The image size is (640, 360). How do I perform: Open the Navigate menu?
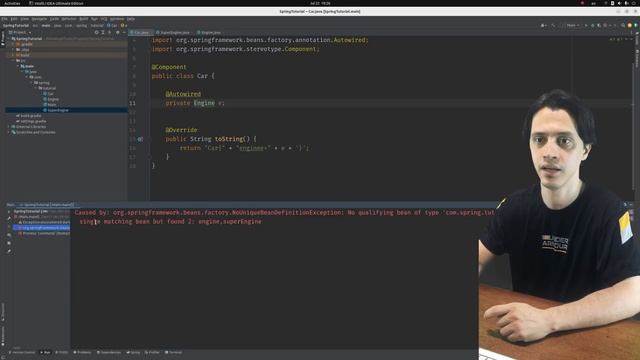[39, 19]
